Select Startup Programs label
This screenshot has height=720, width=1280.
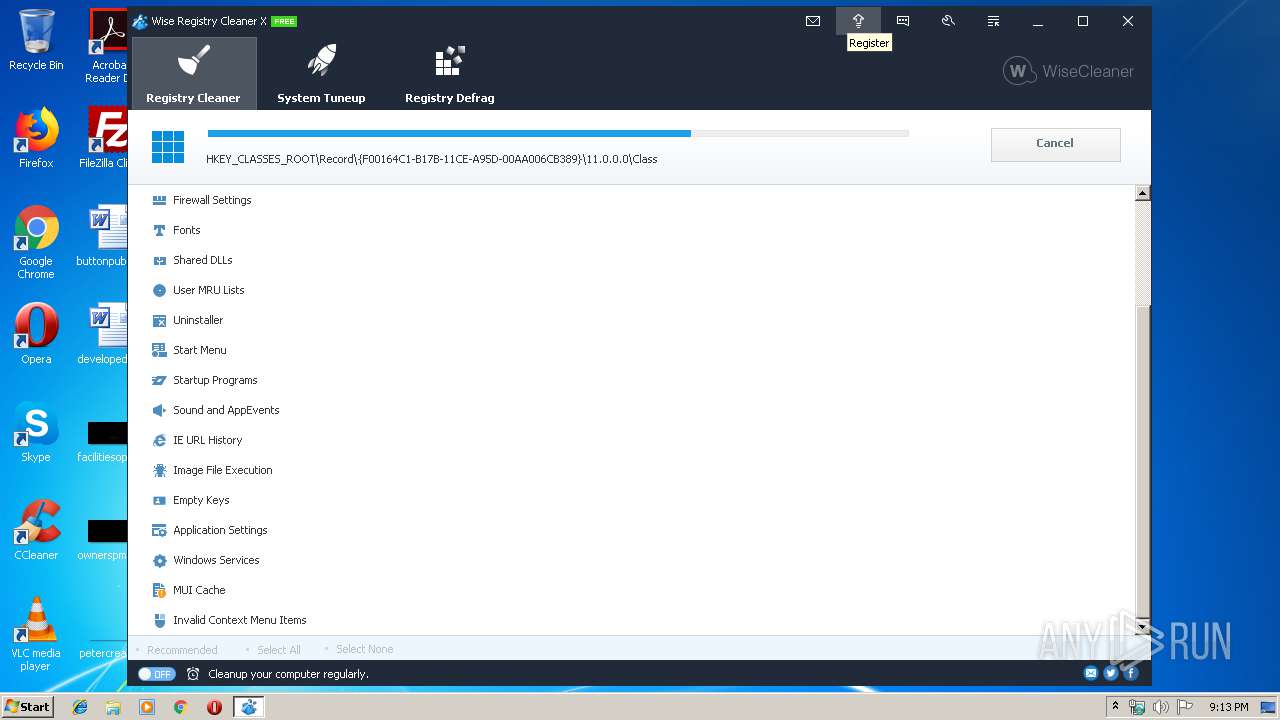tap(215, 380)
